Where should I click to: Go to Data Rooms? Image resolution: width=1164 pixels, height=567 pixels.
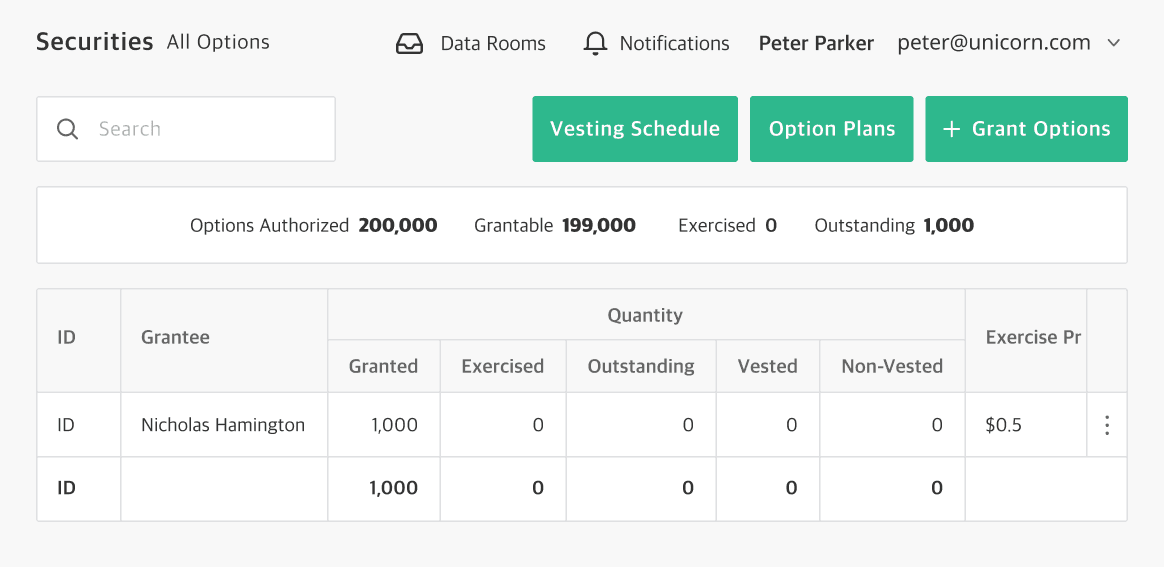pos(492,44)
